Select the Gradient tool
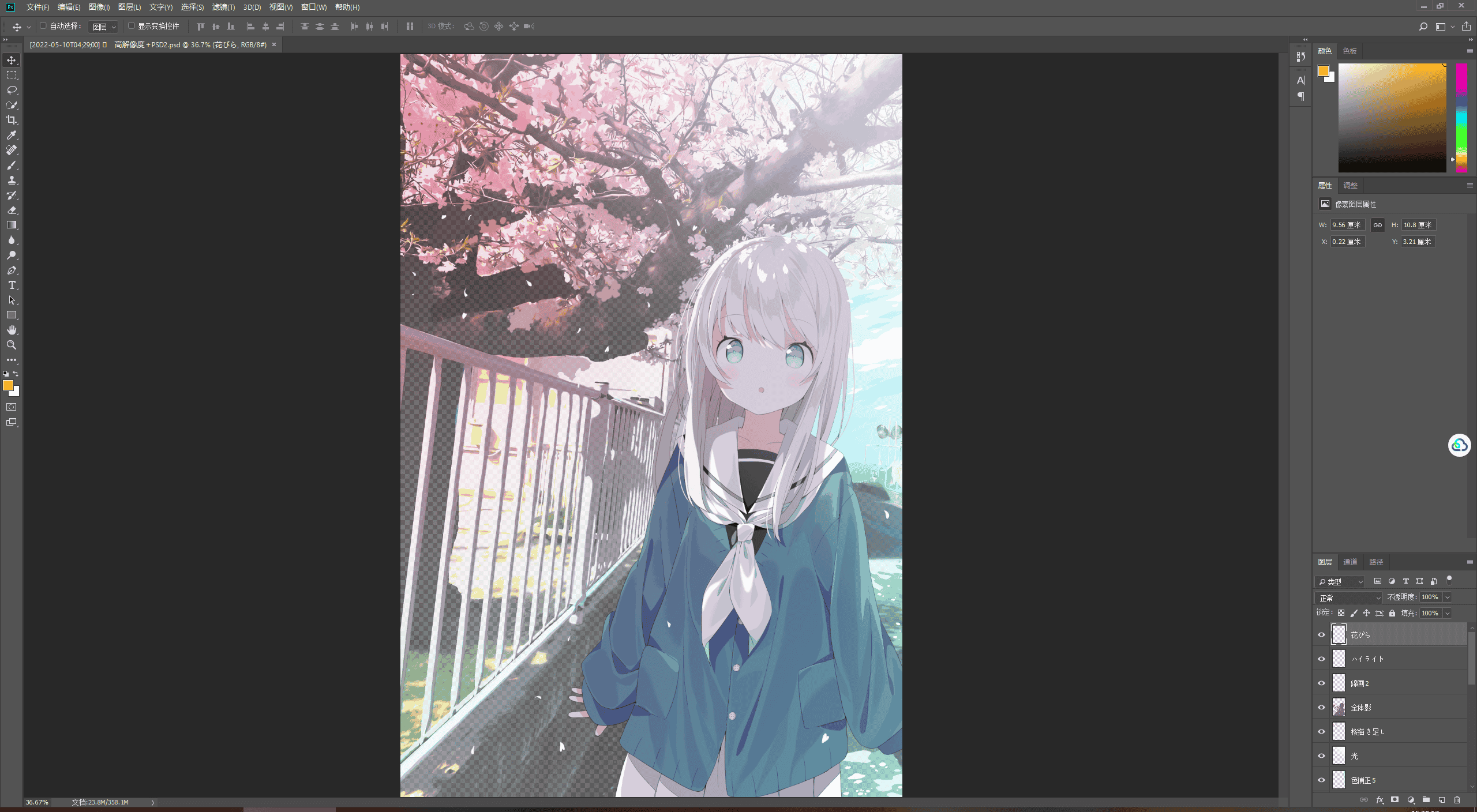The width and height of the screenshot is (1477, 812). pos(12,225)
